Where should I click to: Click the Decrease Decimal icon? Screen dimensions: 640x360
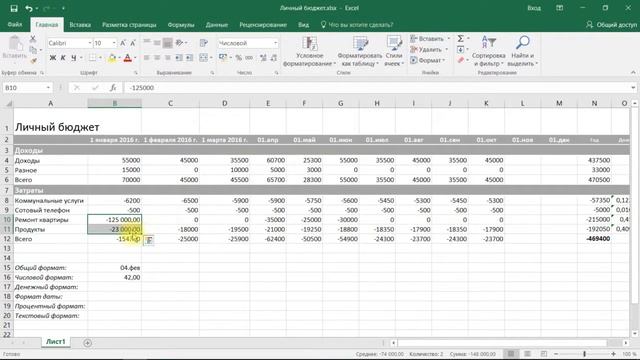tap(273, 58)
